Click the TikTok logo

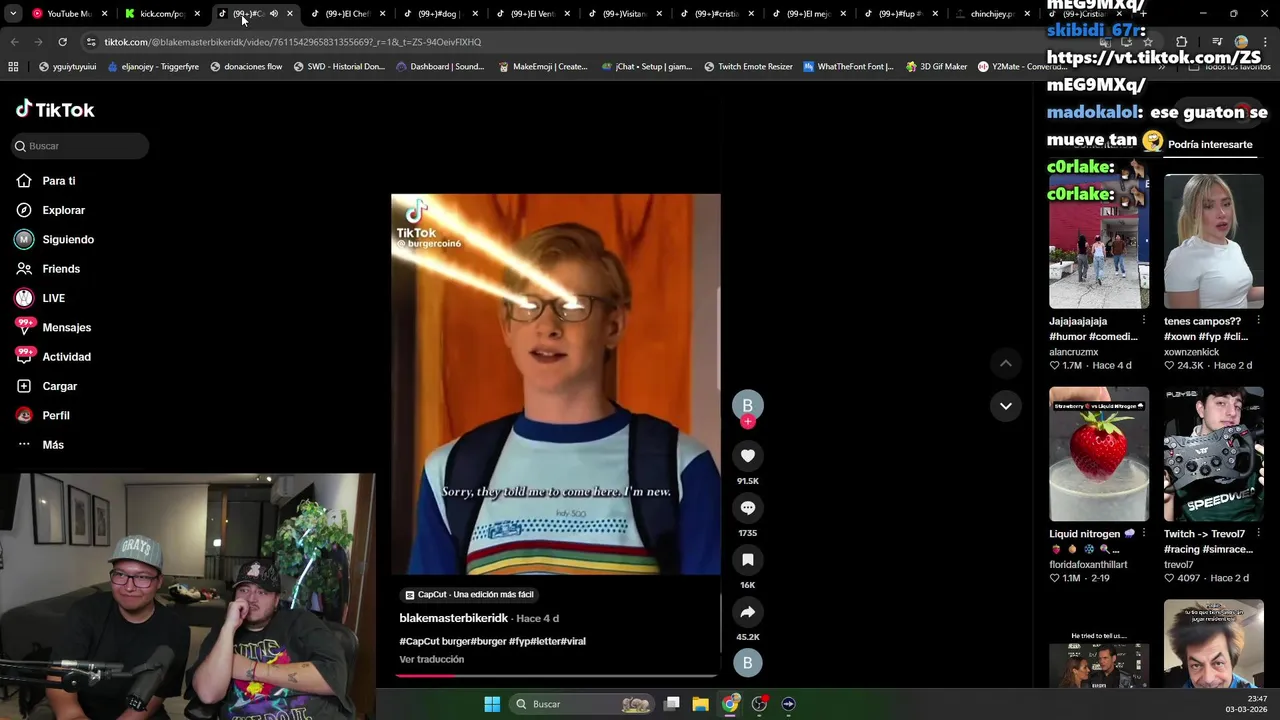[x=55, y=109]
